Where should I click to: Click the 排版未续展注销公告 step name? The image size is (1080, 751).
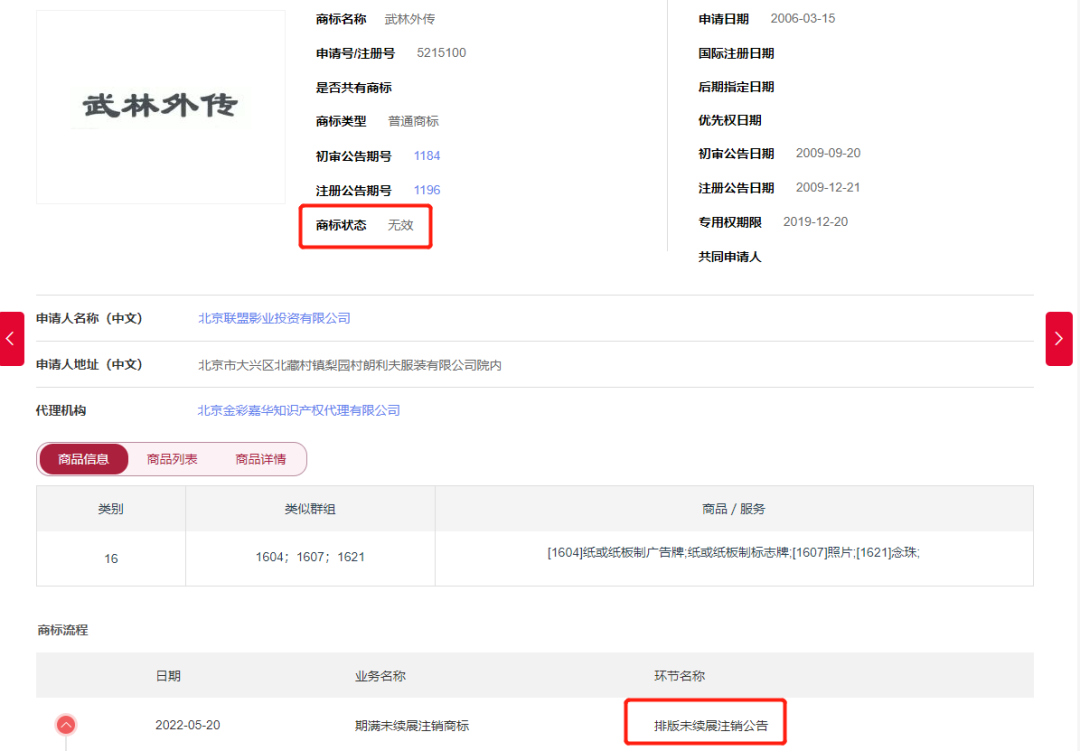pyautogui.click(x=711, y=726)
